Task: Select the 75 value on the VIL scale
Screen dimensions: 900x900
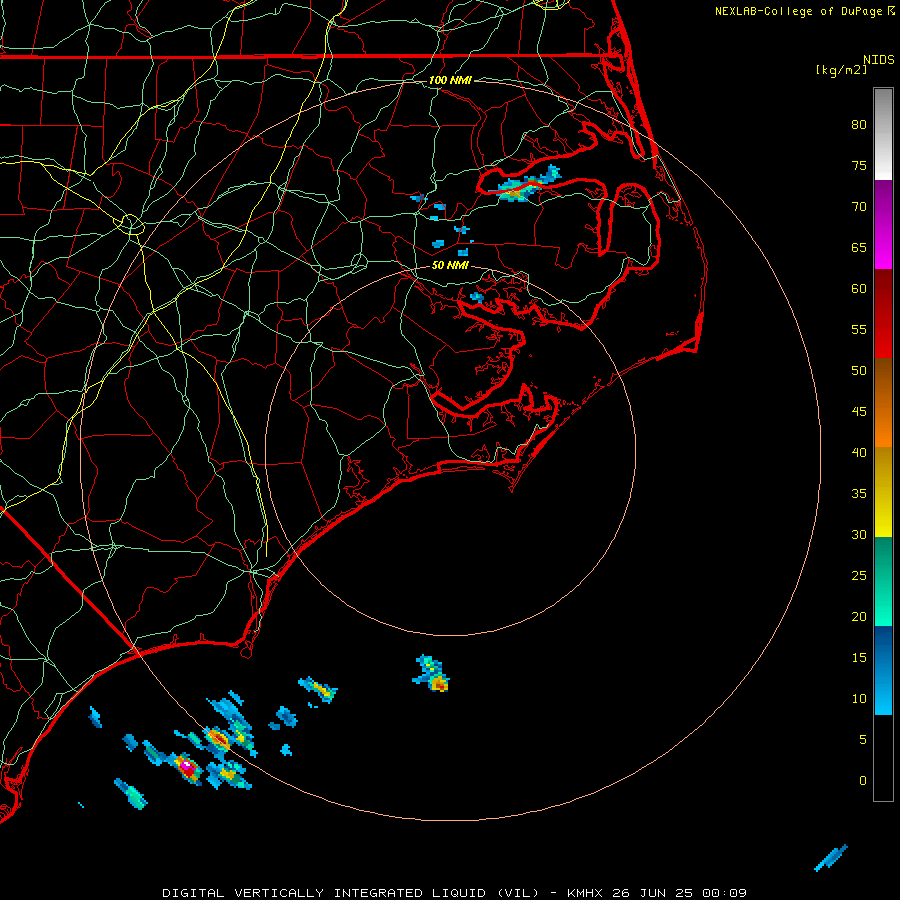Action: point(859,165)
